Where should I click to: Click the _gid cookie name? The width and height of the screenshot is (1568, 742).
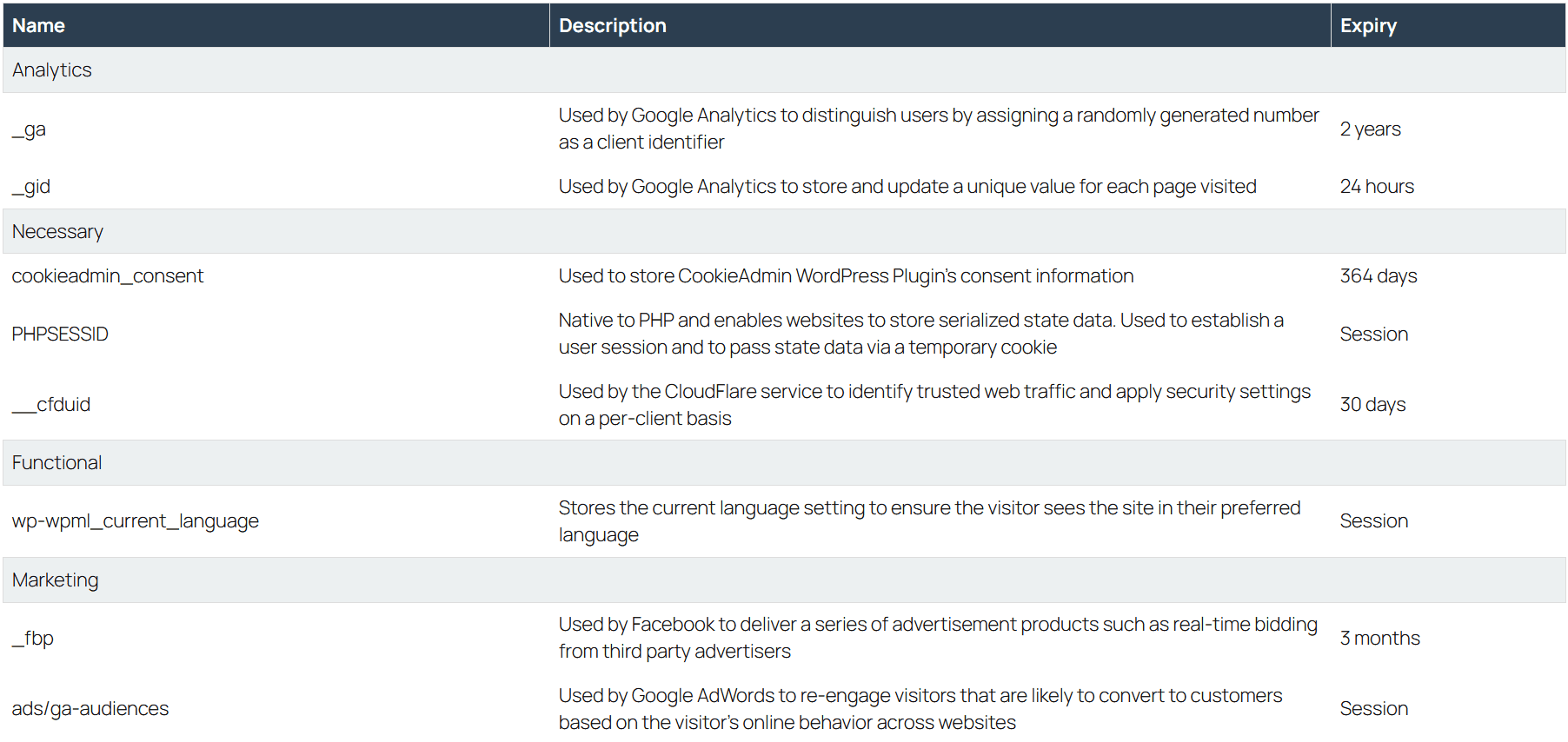31,187
